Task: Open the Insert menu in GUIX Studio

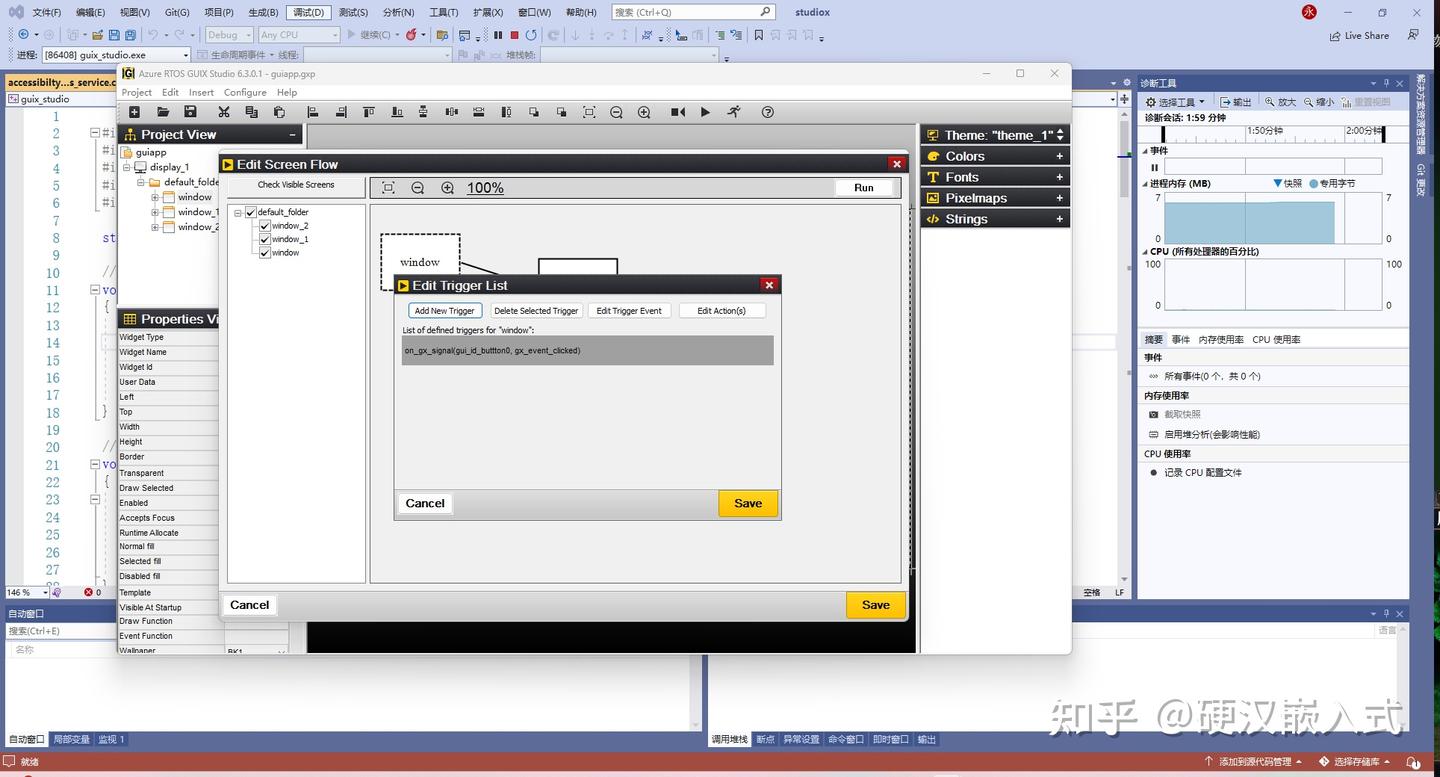Action: coord(200,92)
